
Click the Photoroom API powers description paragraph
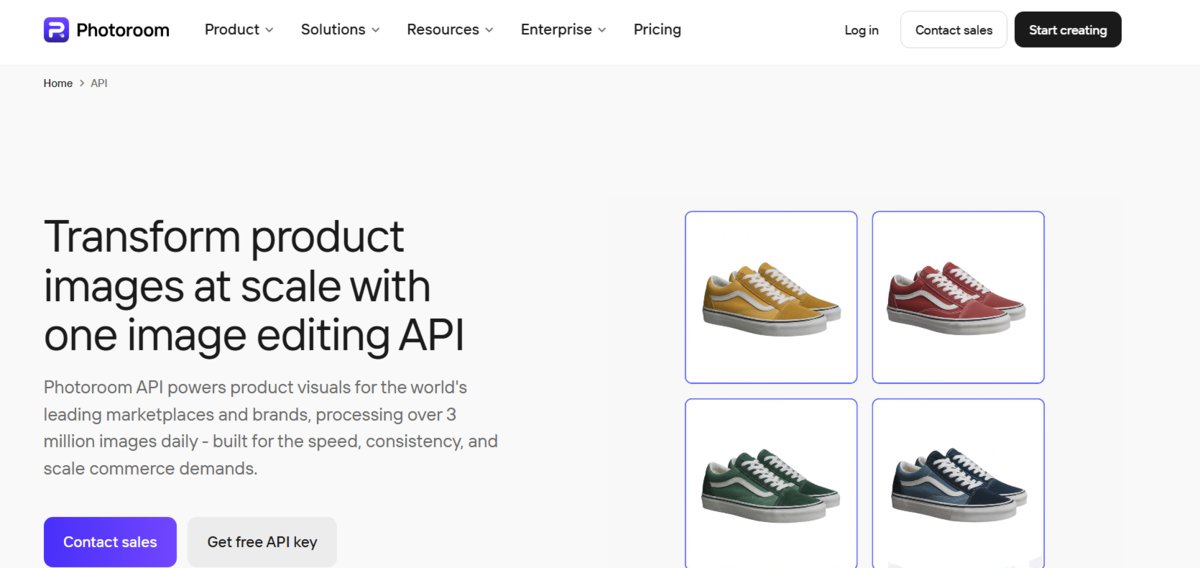[271, 427]
